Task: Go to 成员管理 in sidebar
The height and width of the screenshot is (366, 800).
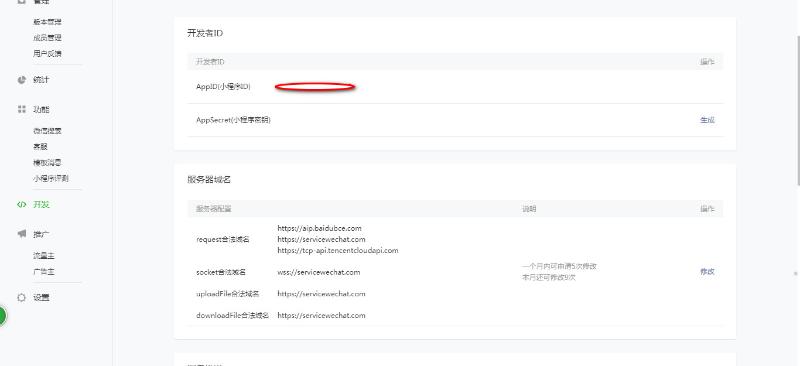Action: point(47,38)
